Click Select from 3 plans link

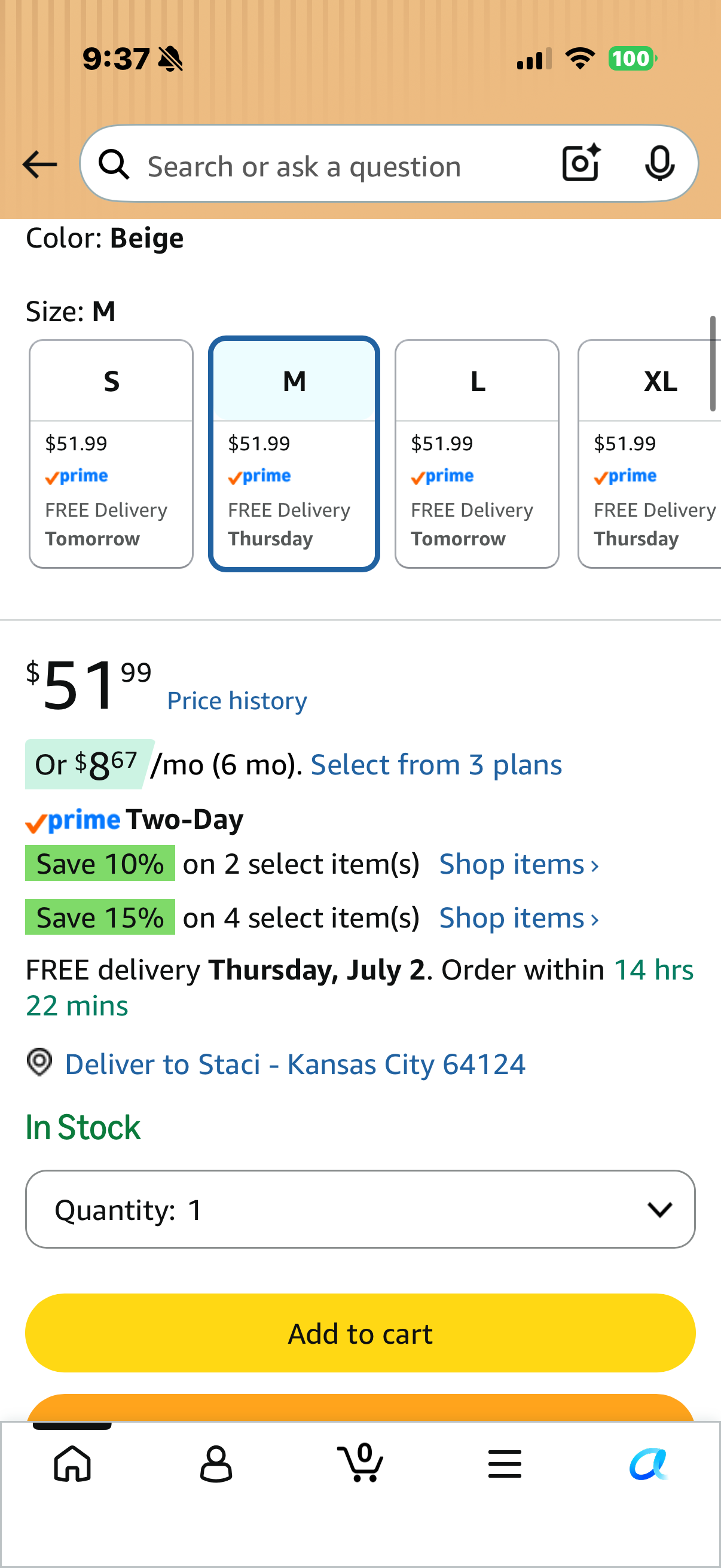point(436,764)
